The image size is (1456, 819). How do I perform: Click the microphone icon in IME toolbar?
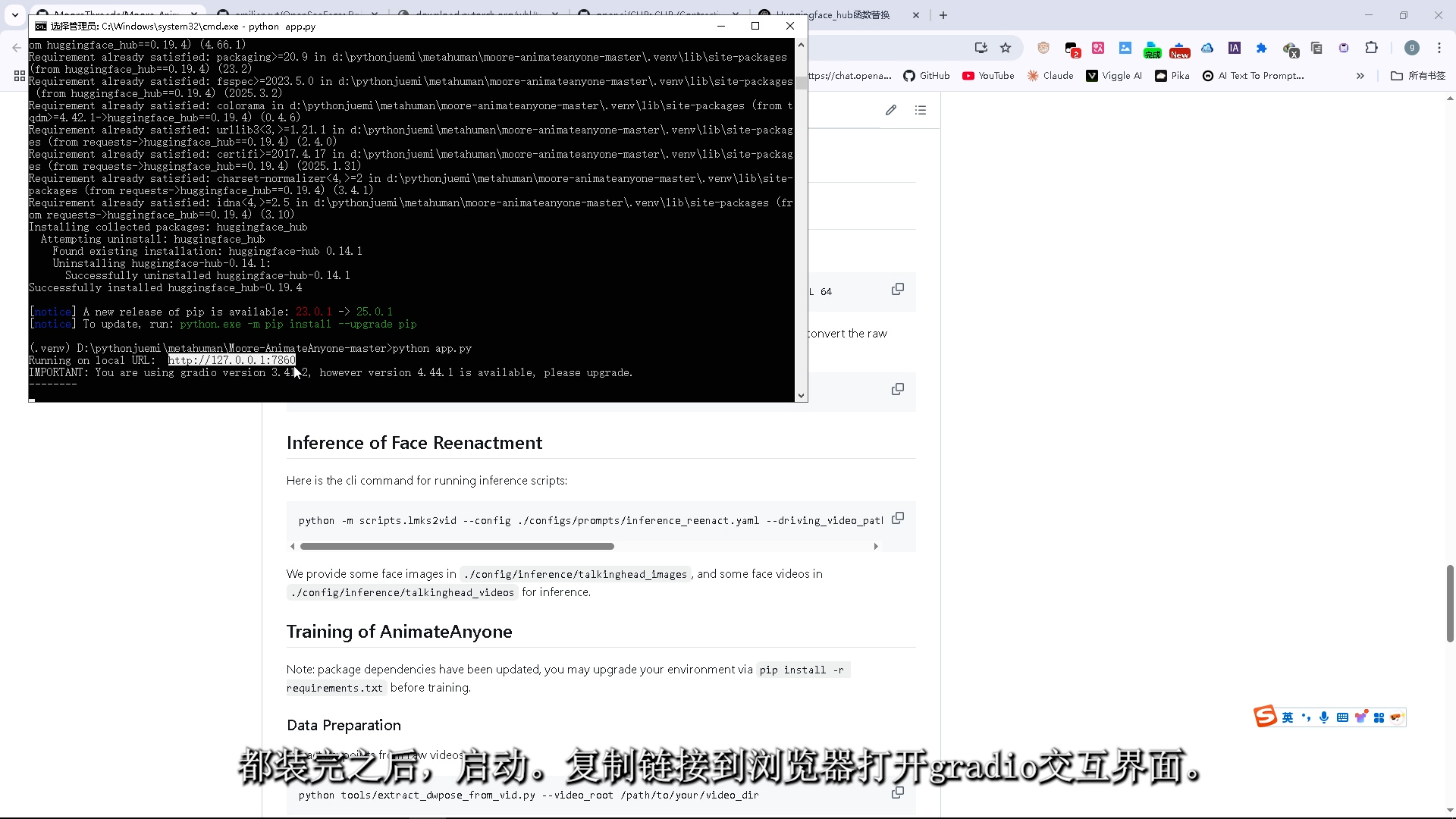[x=1324, y=717]
